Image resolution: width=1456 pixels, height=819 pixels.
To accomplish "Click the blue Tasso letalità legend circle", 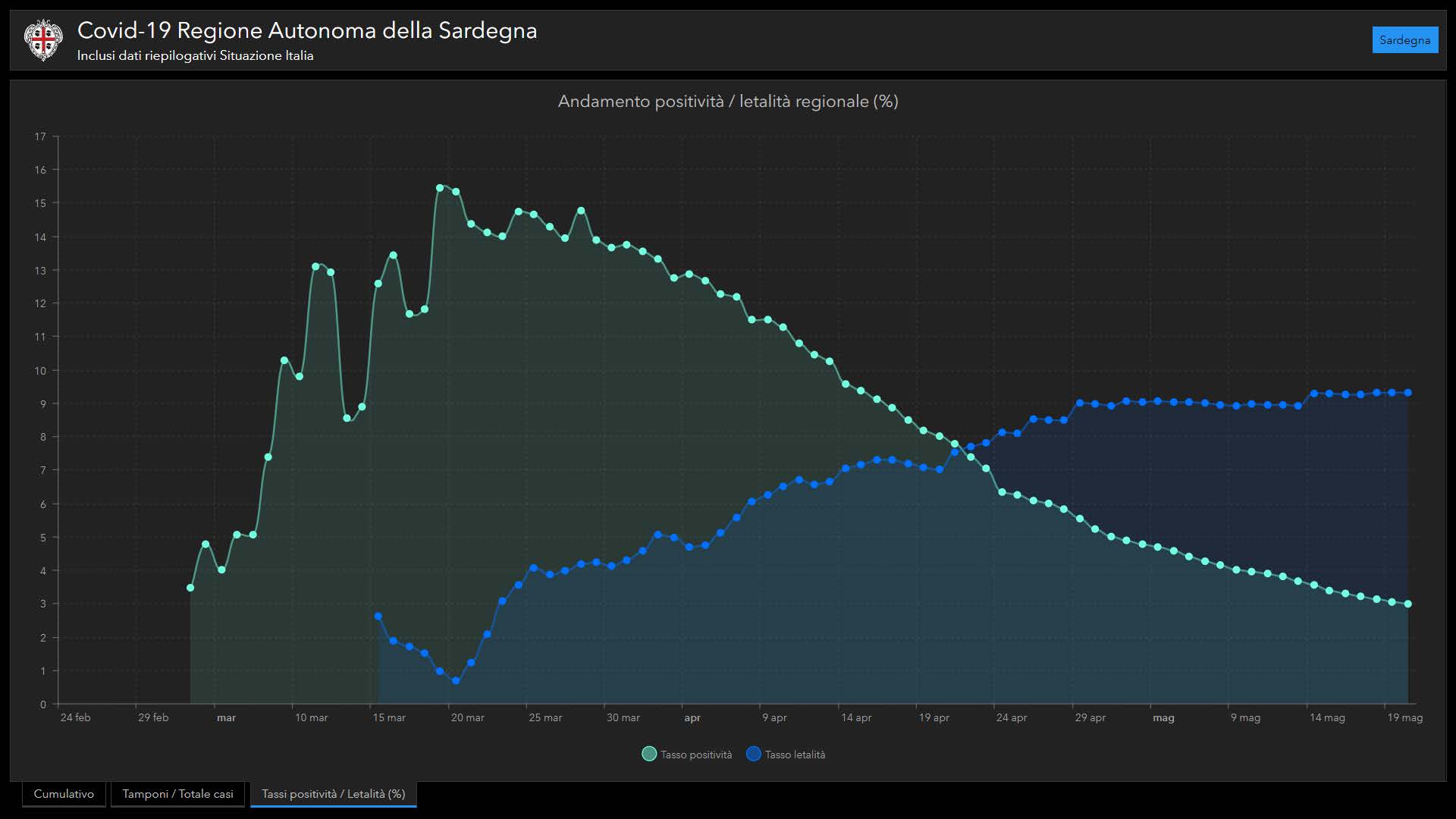I will [x=754, y=754].
